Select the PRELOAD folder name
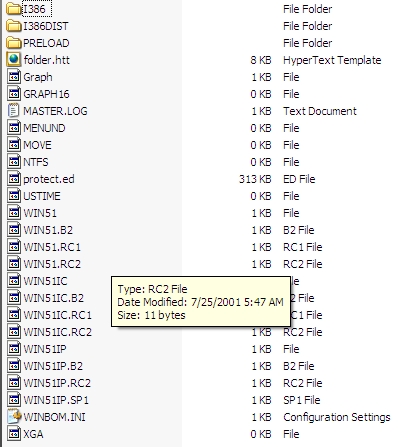 point(46,43)
